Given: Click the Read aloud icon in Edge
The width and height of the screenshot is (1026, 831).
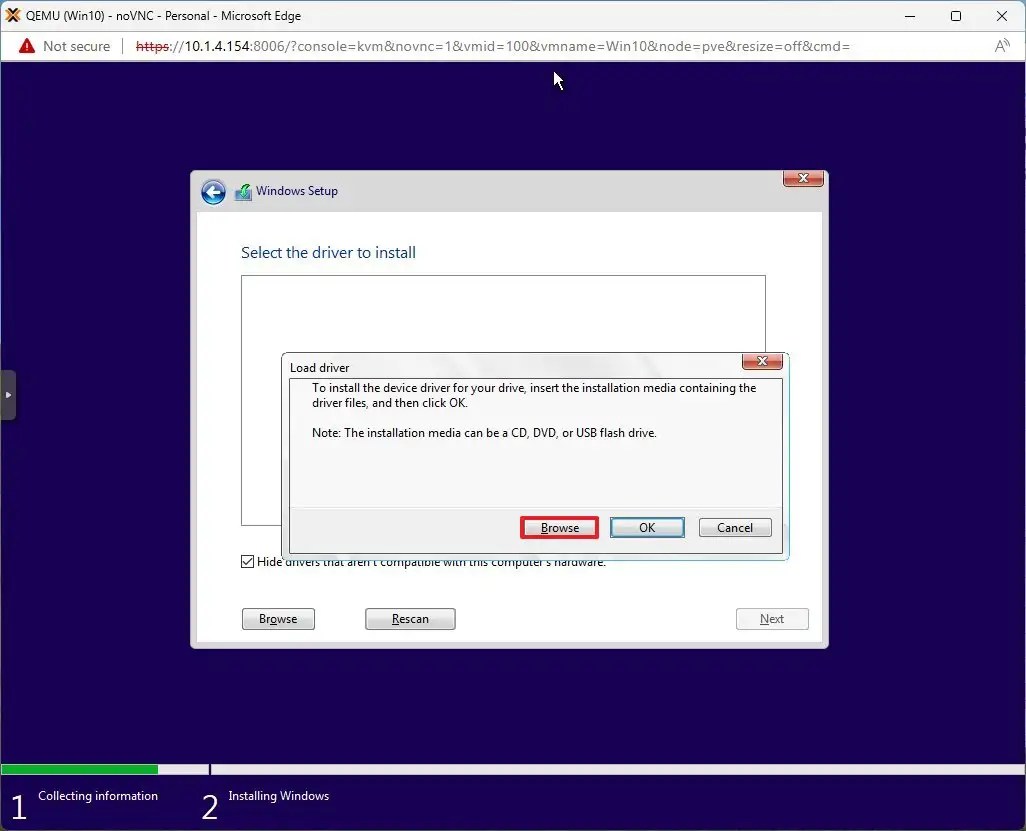Looking at the screenshot, I should pyautogui.click(x=1002, y=45).
